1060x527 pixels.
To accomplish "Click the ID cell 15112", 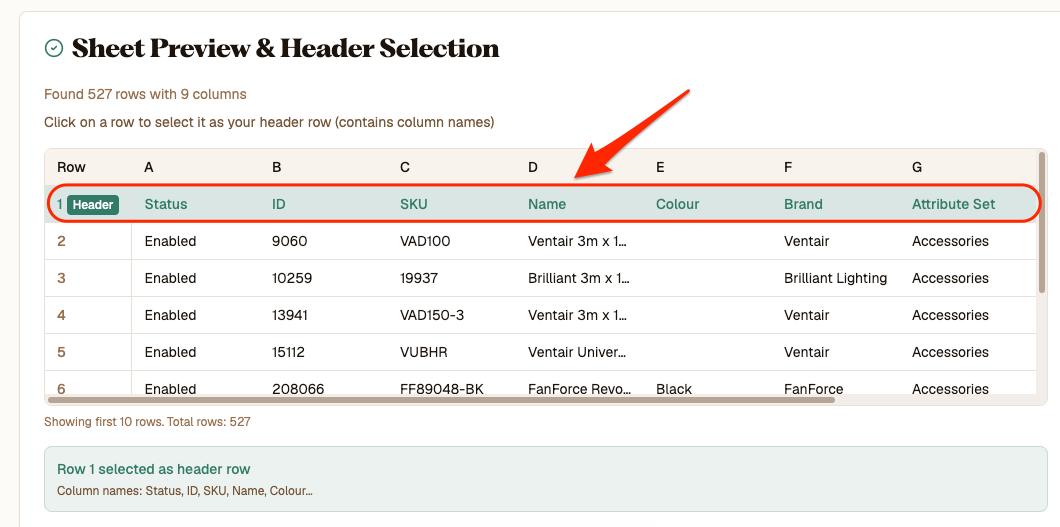I will 288,353.
